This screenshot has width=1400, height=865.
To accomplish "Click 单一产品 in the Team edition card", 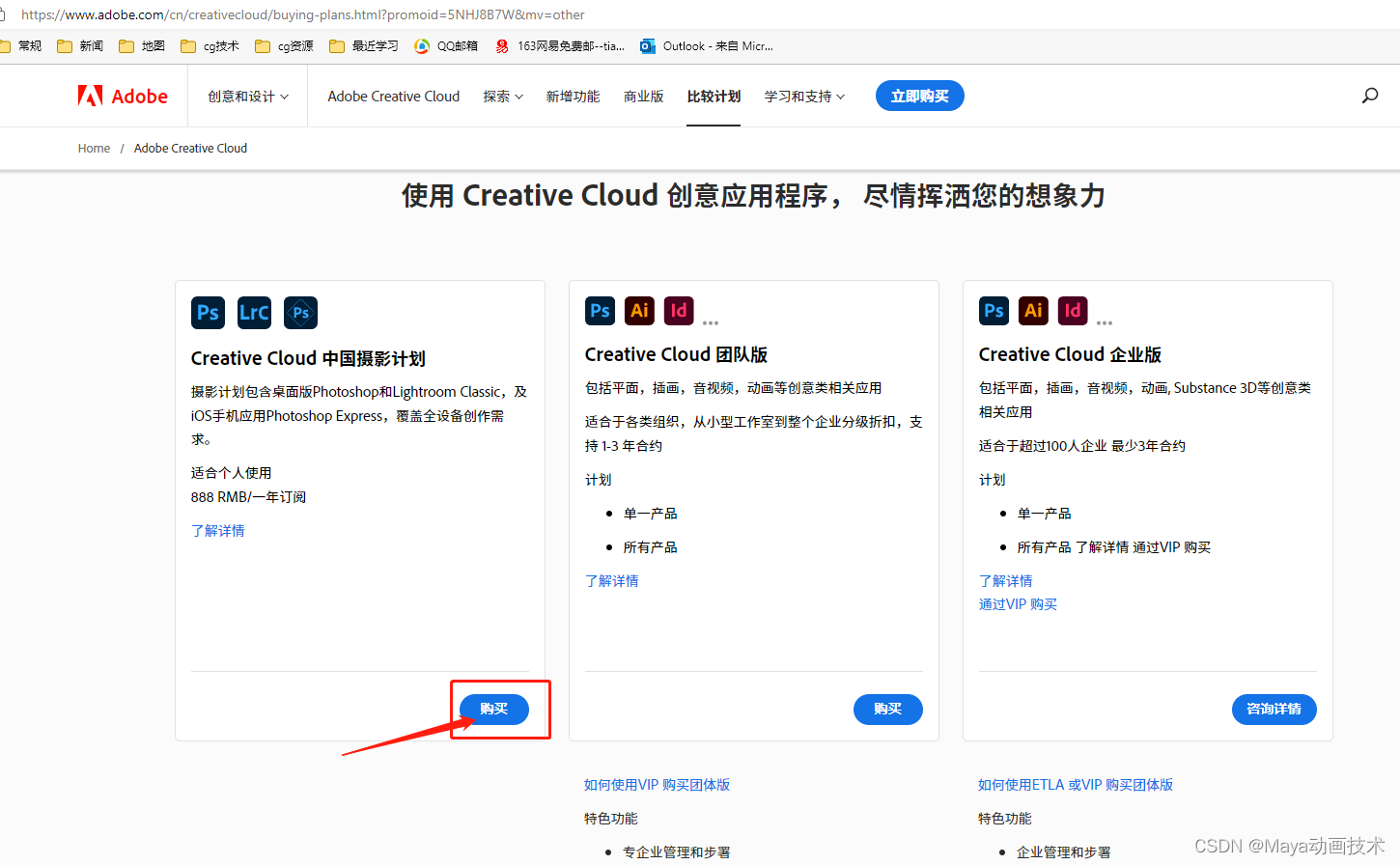I will 650,514.
